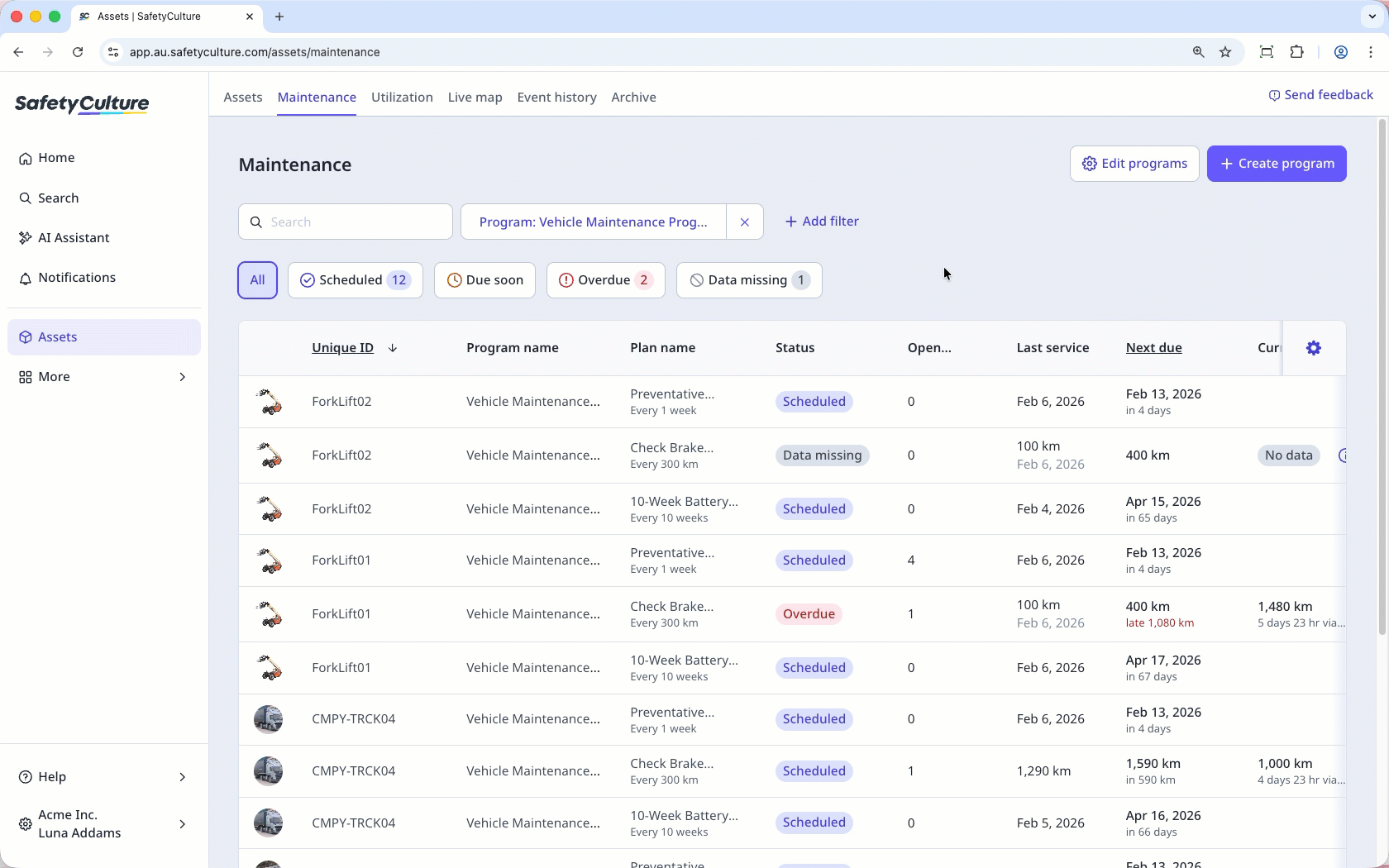Click the ForkLift02 thumbnail in the Data missing row
The width and height of the screenshot is (1389, 868).
(269, 455)
